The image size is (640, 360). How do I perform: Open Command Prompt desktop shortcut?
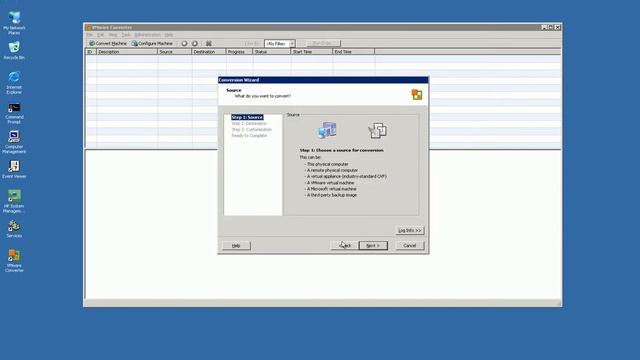14,113
